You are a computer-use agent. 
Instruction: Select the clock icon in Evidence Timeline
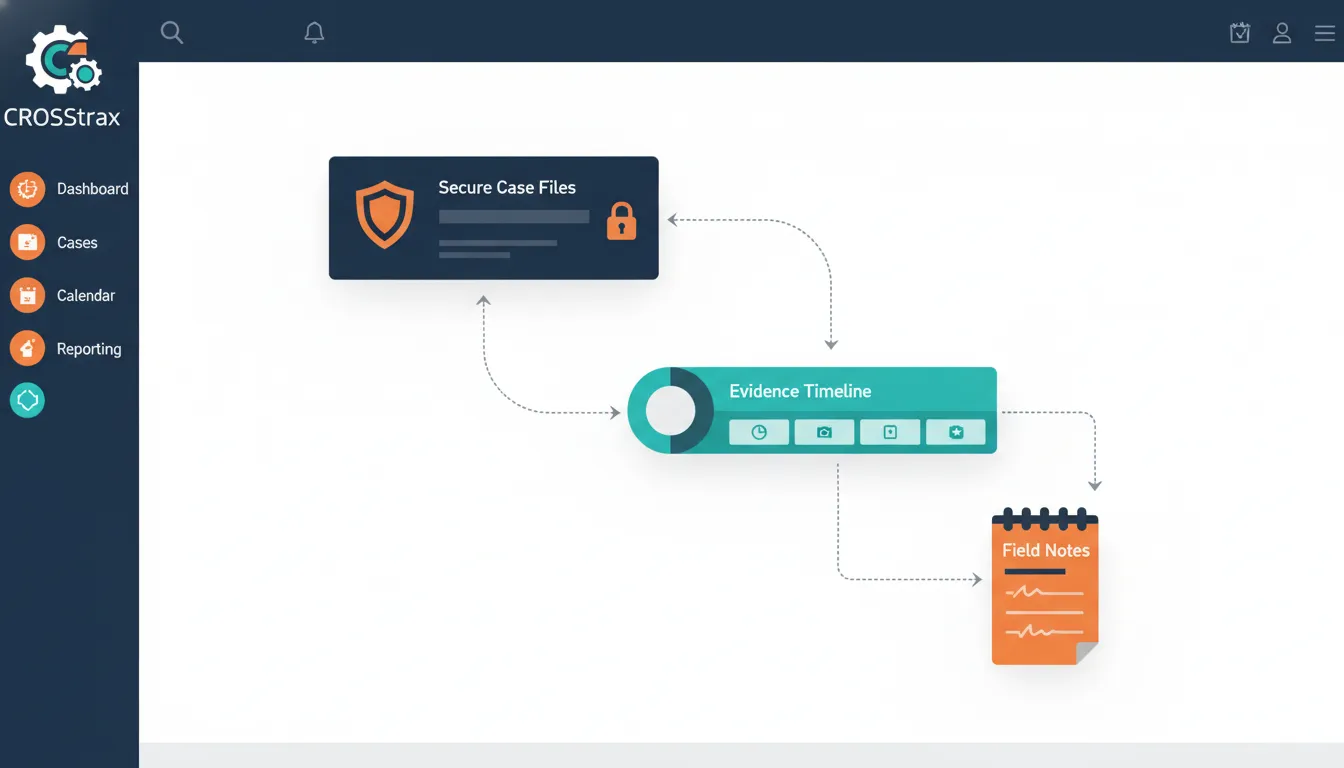759,432
